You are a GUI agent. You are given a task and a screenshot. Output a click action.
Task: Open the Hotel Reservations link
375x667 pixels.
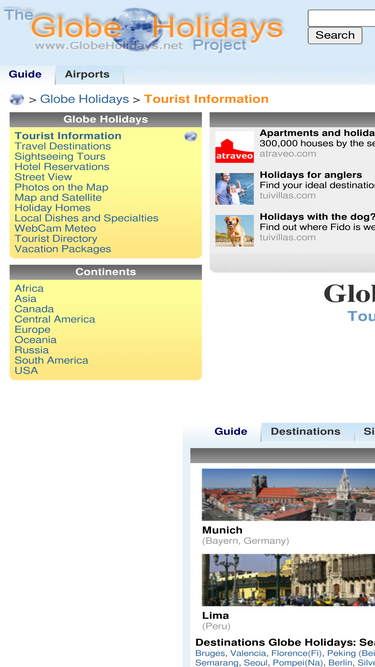click(62, 167)
